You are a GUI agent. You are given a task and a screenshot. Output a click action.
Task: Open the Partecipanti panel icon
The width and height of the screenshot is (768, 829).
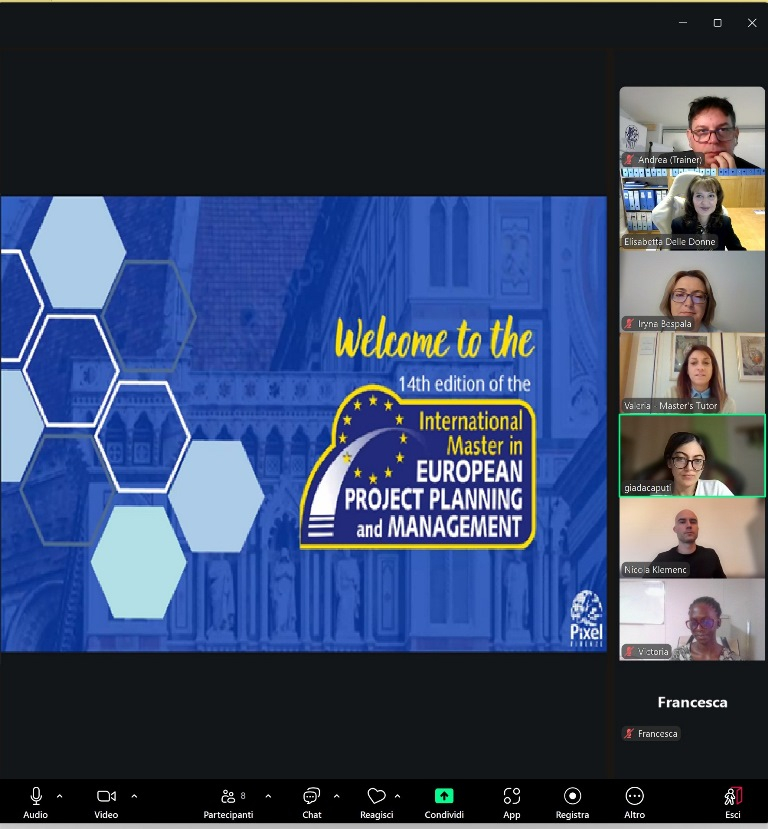click(x=228, y=797)
